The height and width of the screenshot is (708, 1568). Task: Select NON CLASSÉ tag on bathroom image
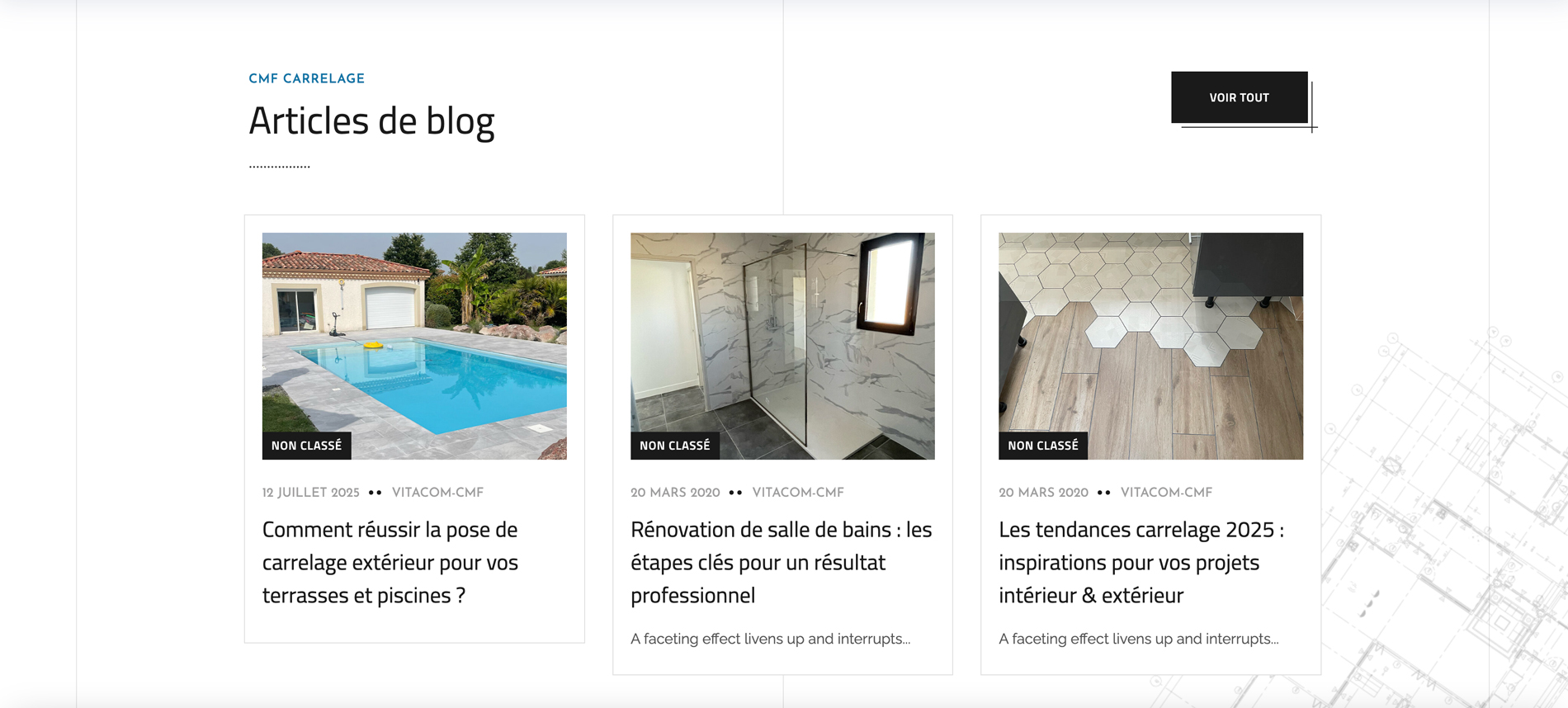[x=674, y=446]
